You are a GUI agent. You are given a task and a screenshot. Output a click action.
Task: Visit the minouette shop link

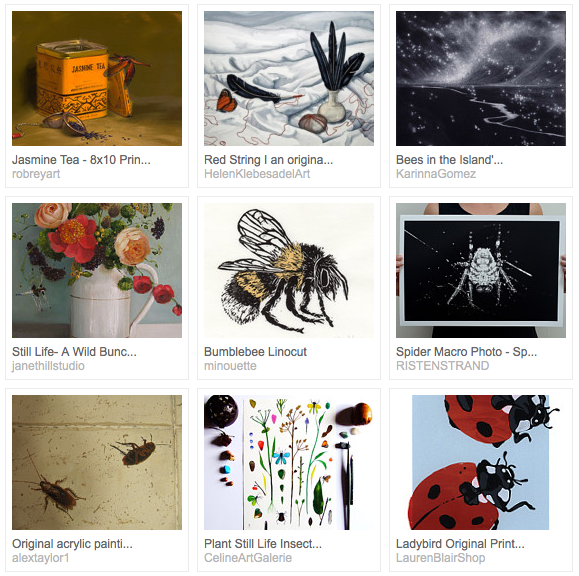coord(230,366)
